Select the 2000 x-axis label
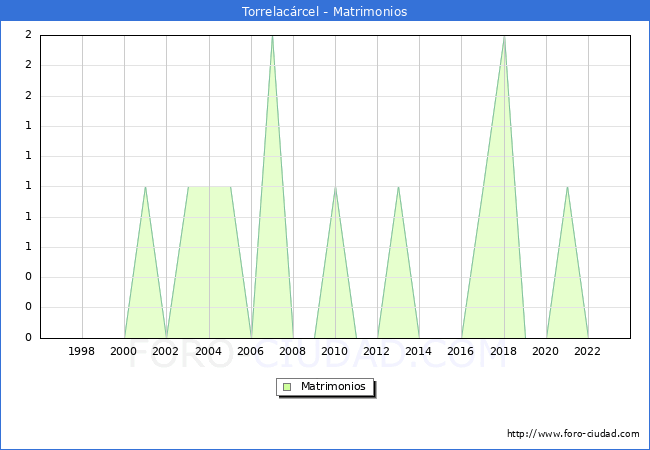The image size is (650, 450). (x=124, y=351)
